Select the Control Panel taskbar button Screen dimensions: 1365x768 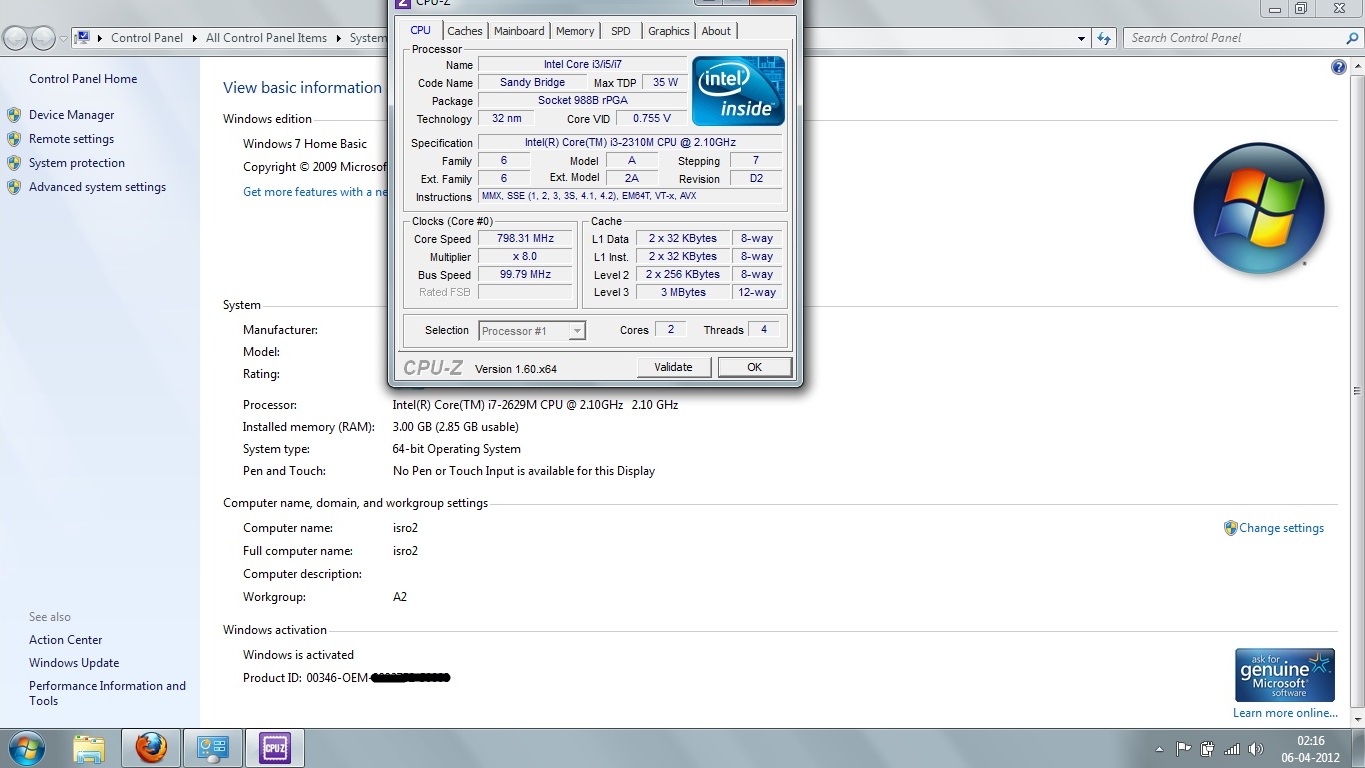(x=212, y=748)
